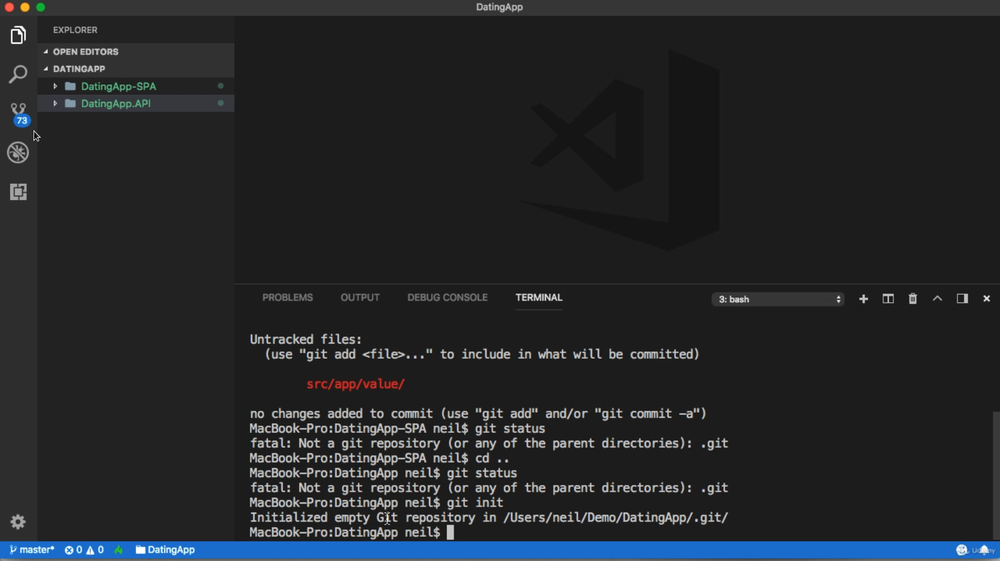Click the "Untracked files:" terminal text
The width and height of the screenshot is (1000, 561).
coord(305,339)
